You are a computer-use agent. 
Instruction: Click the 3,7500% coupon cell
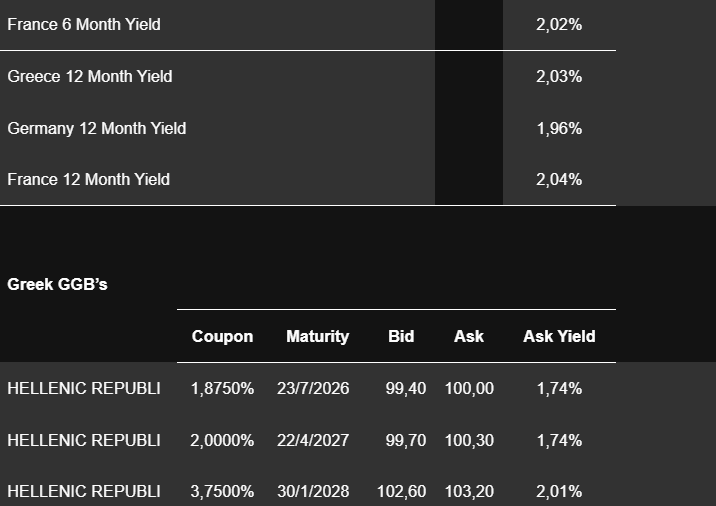(x=222, y=492)
